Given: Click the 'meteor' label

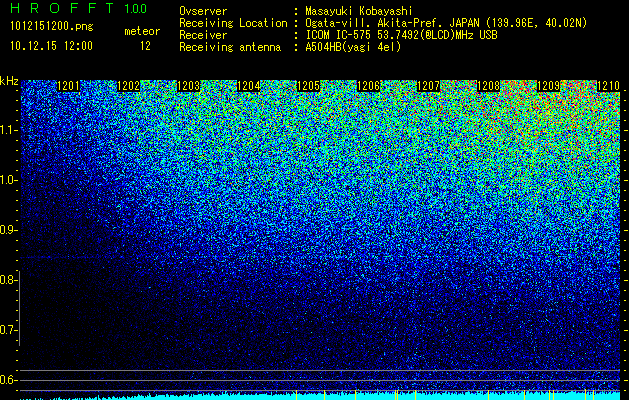Looking at the screenshot, I should click(142, 31).
